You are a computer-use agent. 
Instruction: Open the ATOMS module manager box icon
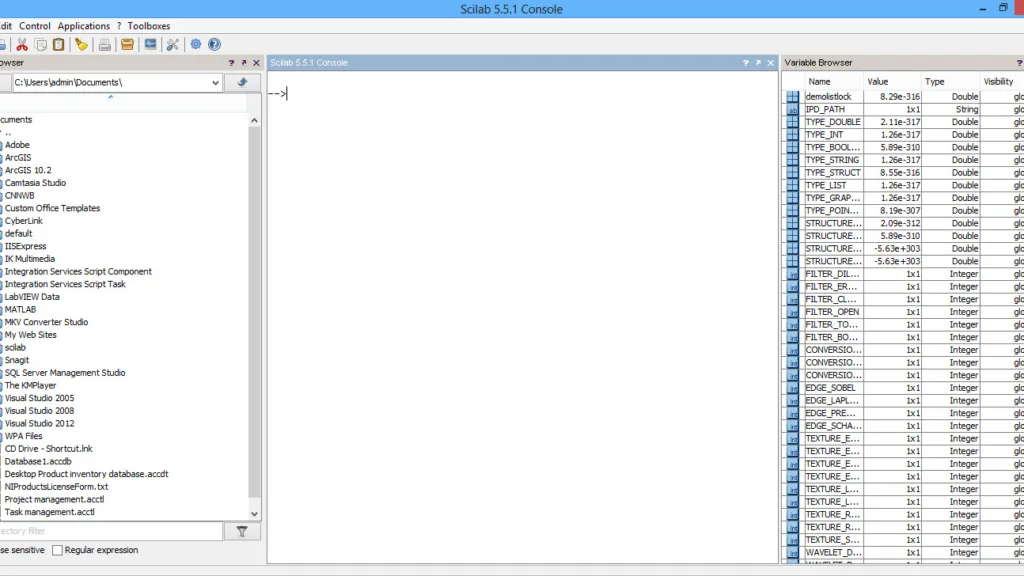coord(127,44)
